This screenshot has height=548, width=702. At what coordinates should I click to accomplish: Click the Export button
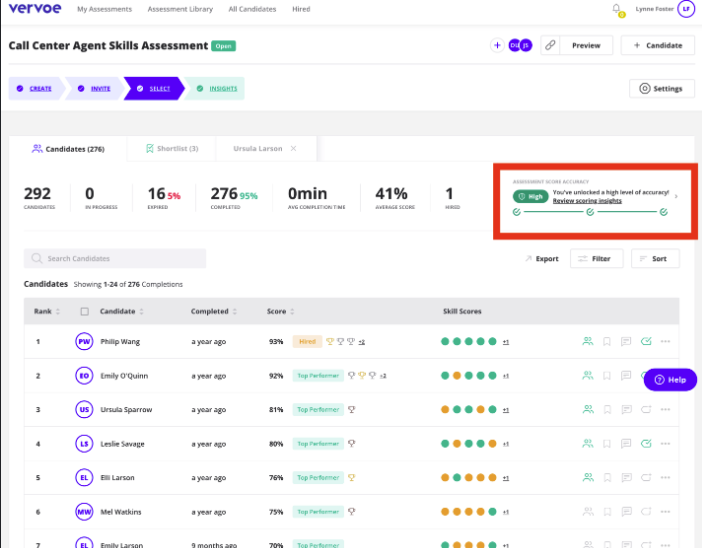coord(541,259)
